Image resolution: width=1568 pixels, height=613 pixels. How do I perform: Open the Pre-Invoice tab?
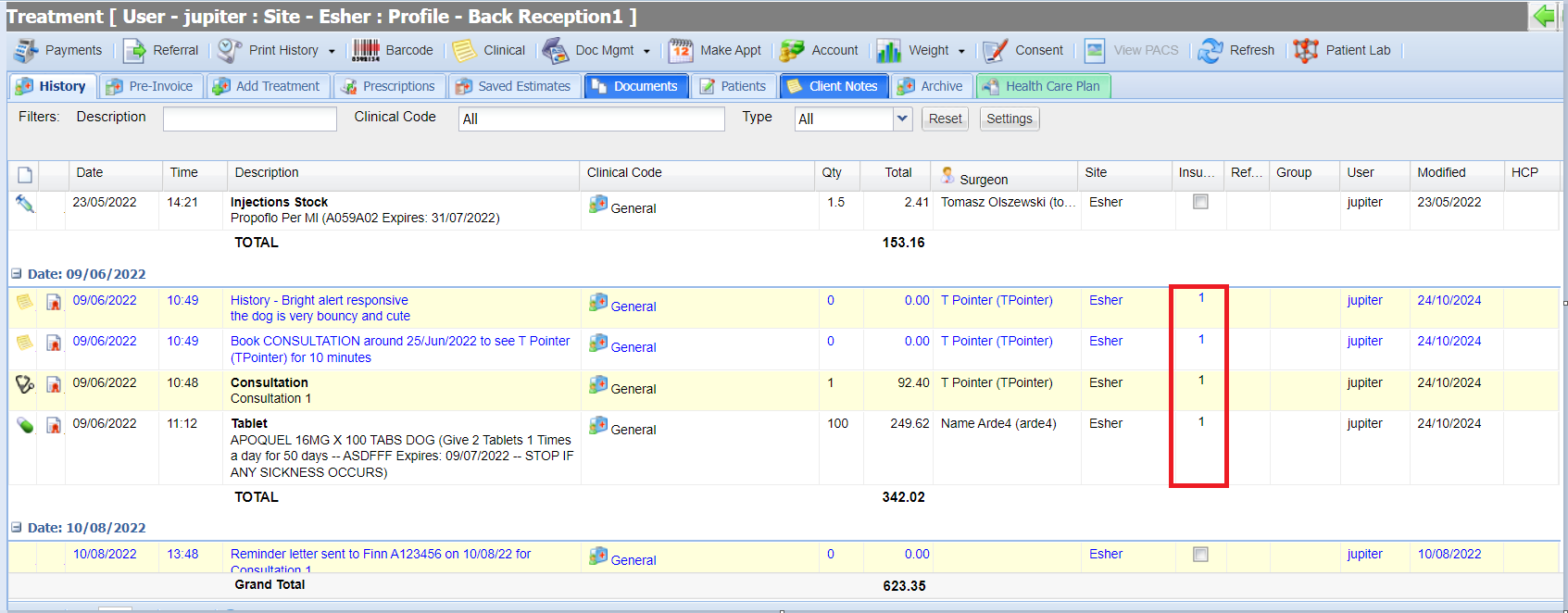point(150,86)
